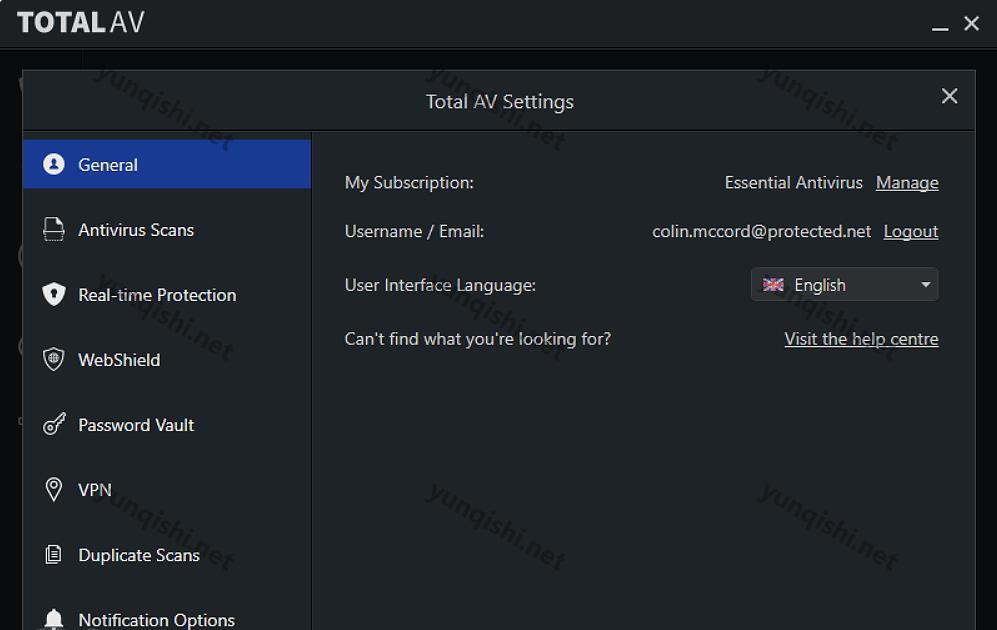Image resolution: width=997 pixels, height=630 pixels.
Task: Click the Logout link
Action: pyautogui.click(x=911, y=231)
